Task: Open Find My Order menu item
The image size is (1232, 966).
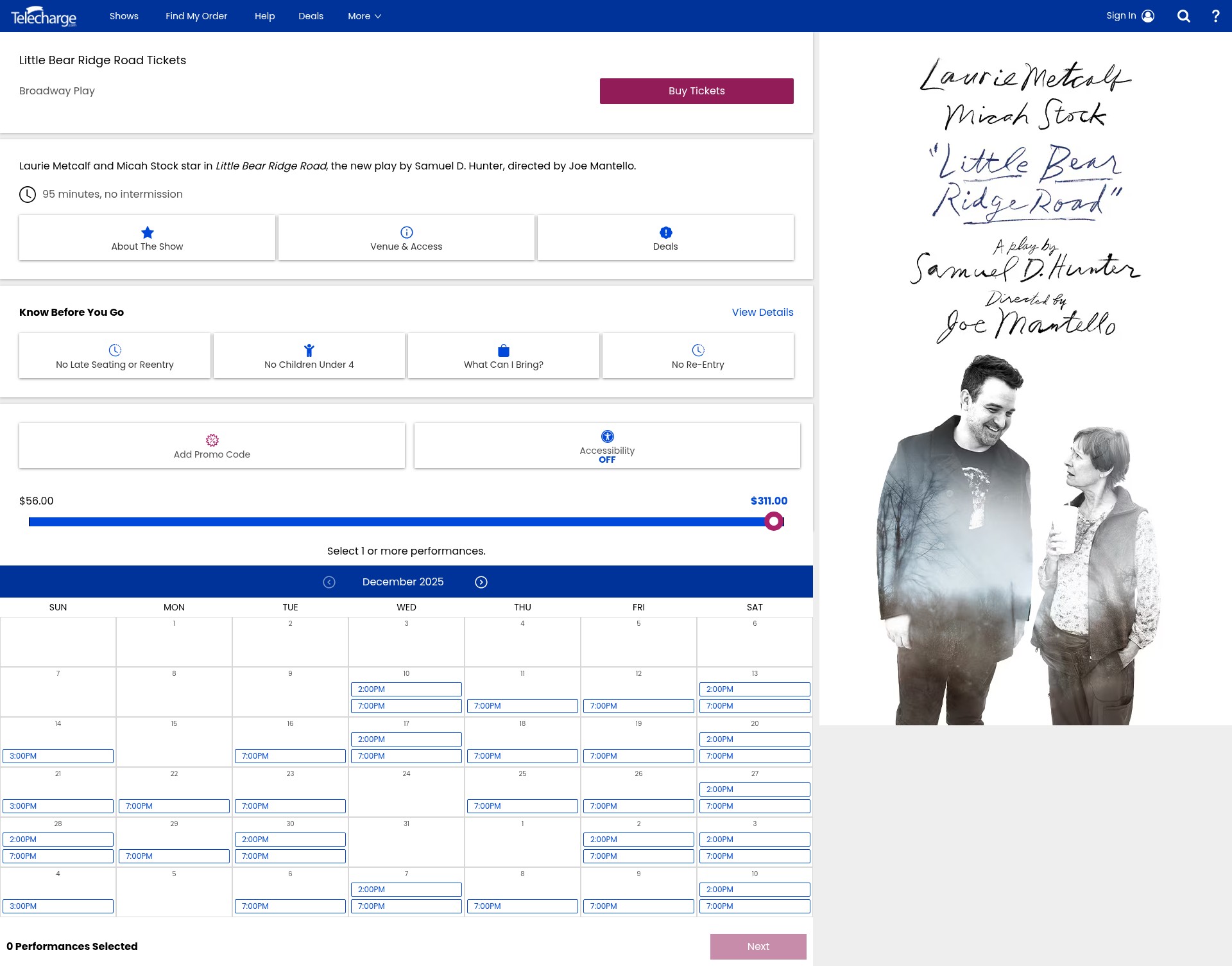Action: pos(196,16)
